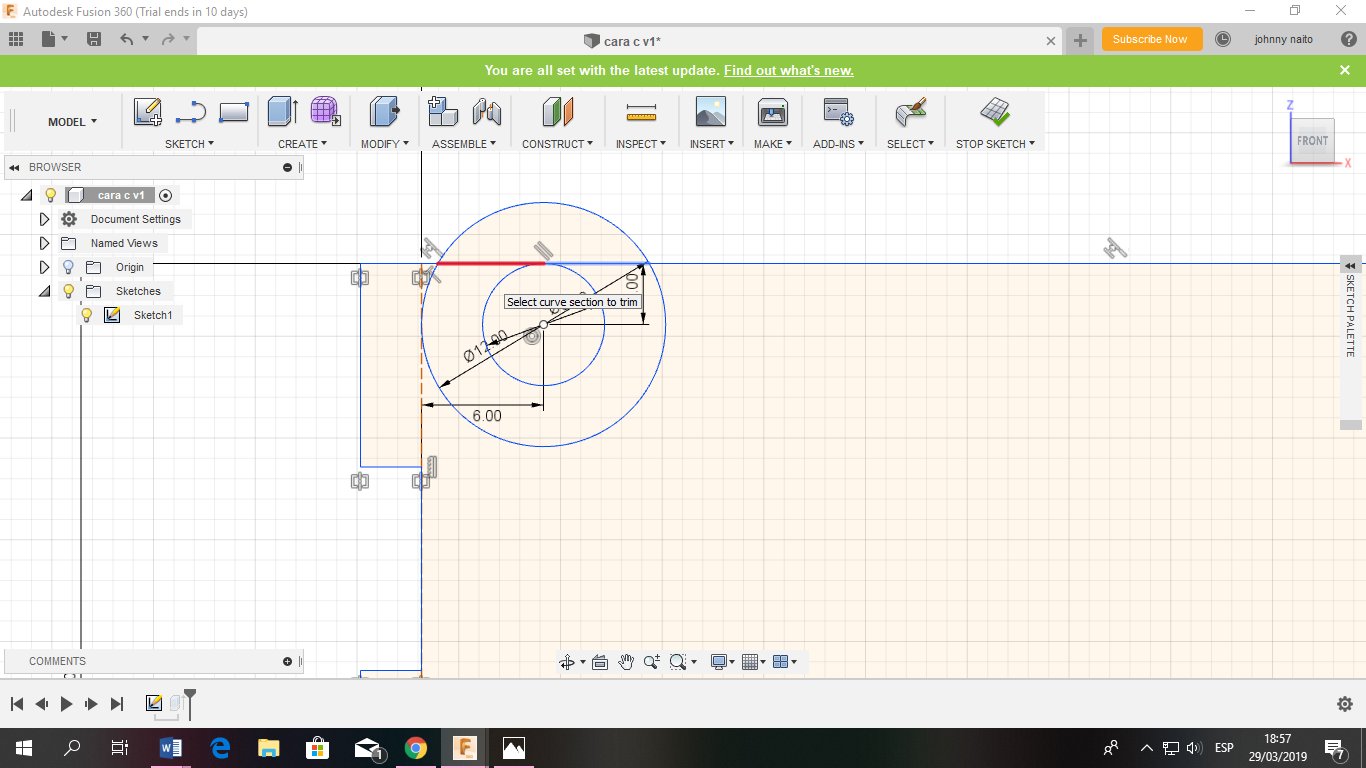Click the Save disk icon
The height and width of the screenshot is (768, 1366).
coord(94,39)
